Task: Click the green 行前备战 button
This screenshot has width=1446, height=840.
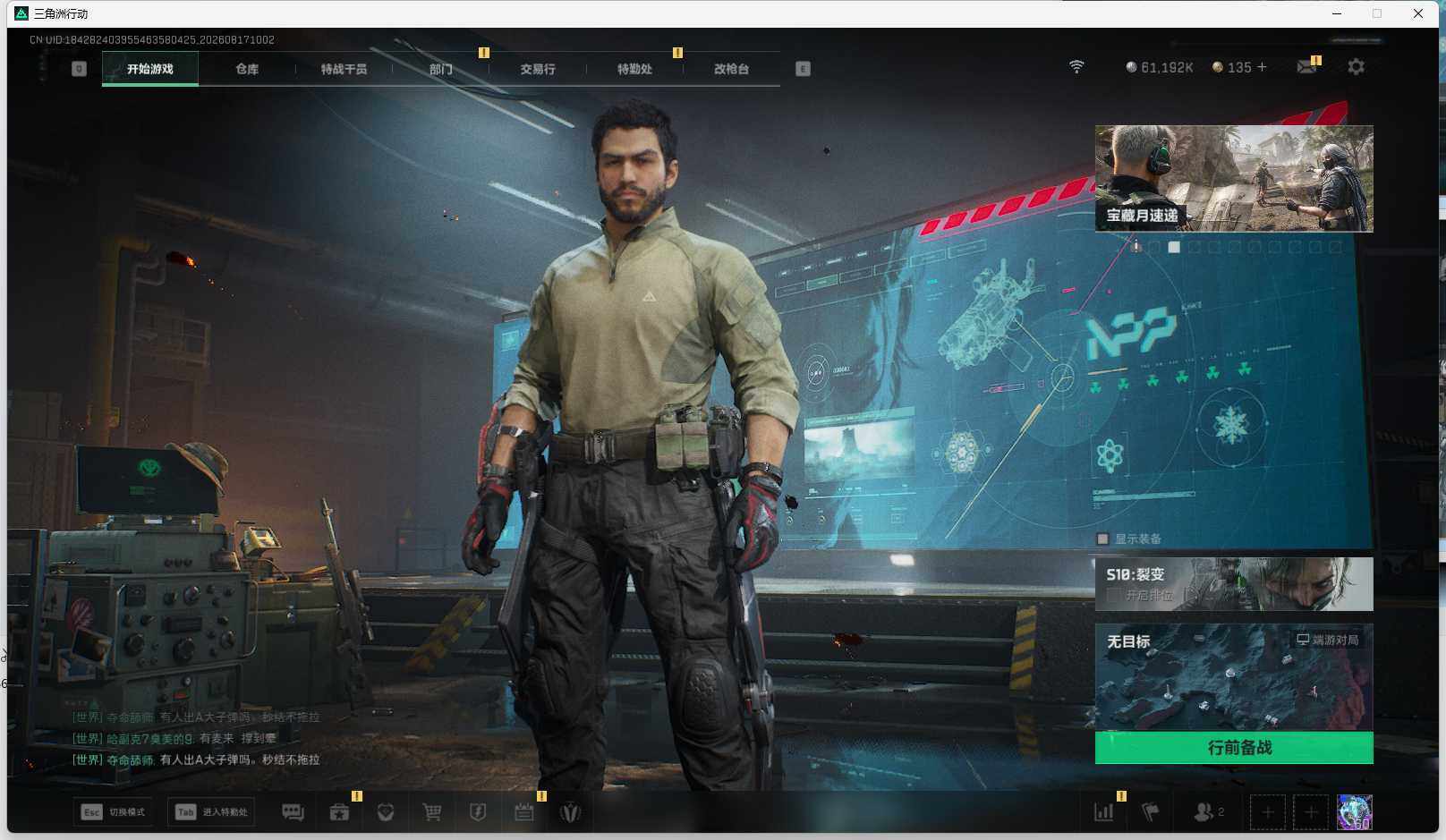Action: 1234,748
